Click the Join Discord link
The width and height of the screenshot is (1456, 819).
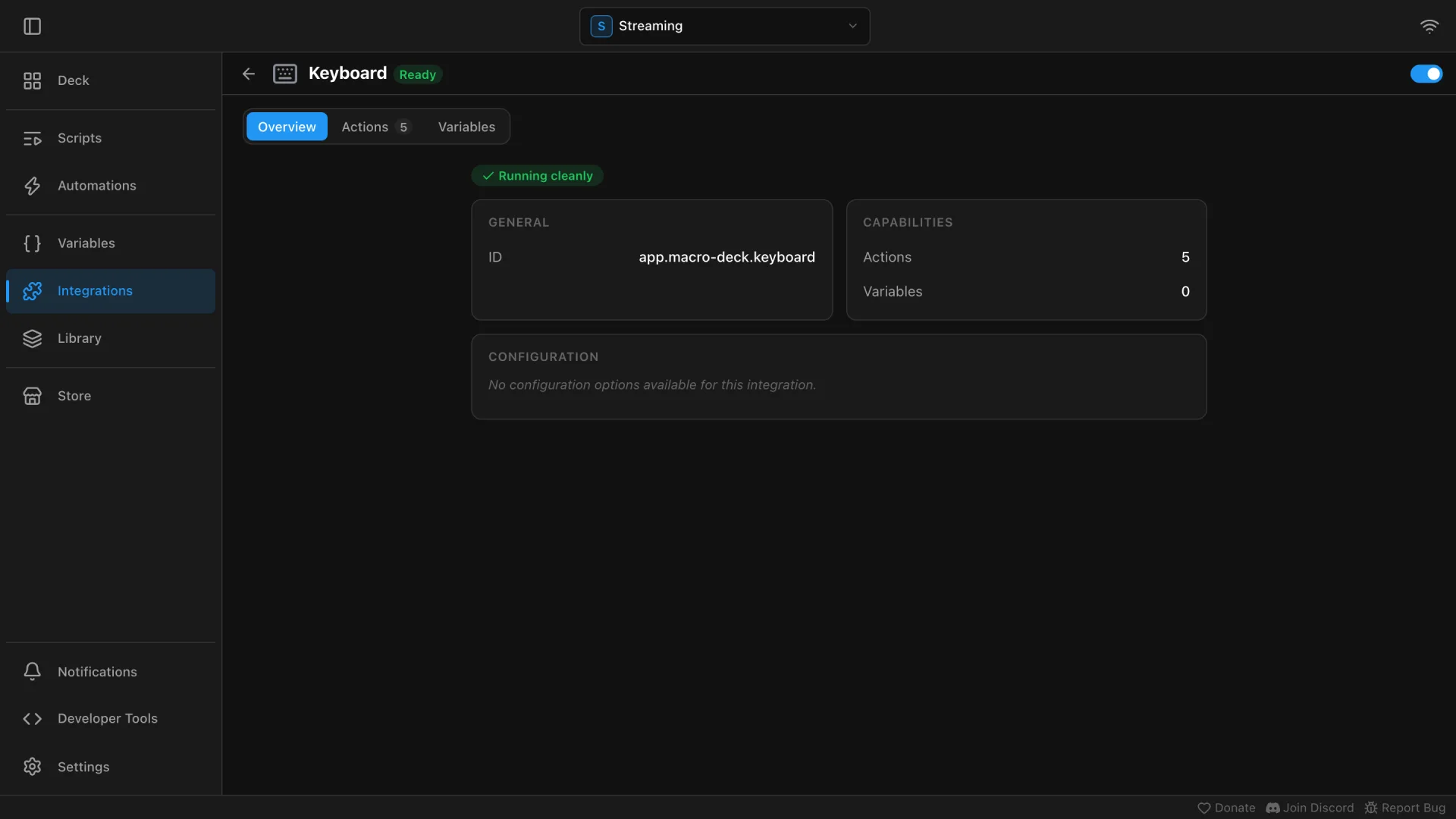[1310, 808]
